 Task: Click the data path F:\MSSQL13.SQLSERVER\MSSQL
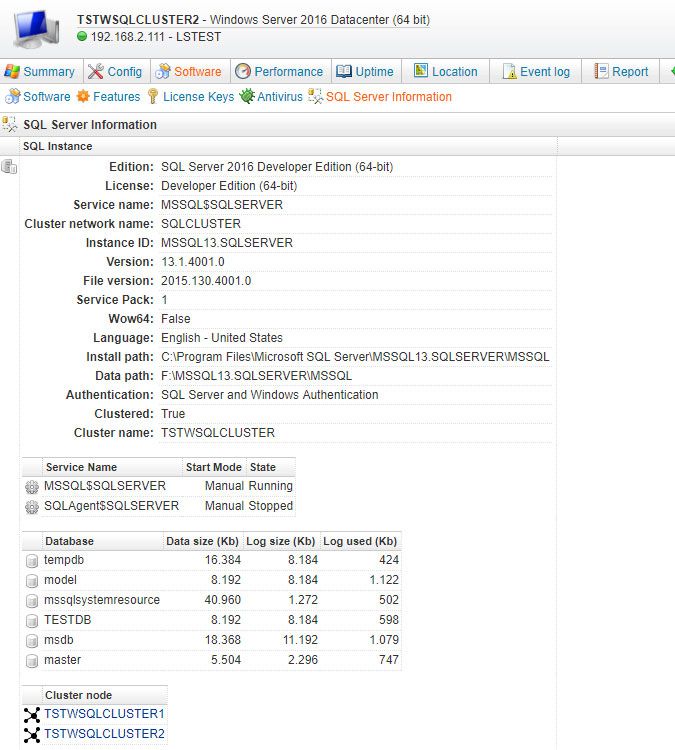pyautogui.click(x=256, y=376)
